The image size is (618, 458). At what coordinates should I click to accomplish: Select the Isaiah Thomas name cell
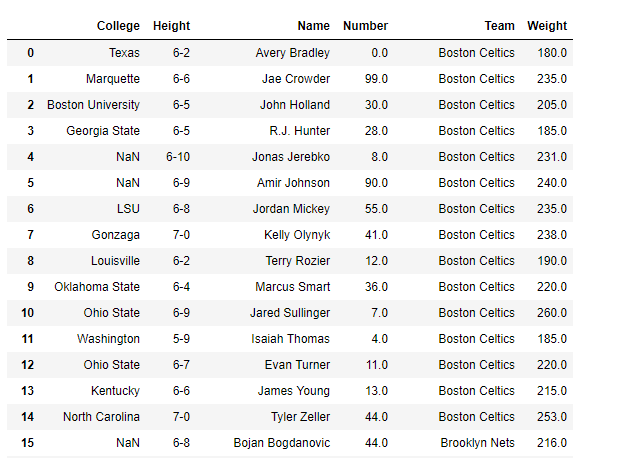290,339
